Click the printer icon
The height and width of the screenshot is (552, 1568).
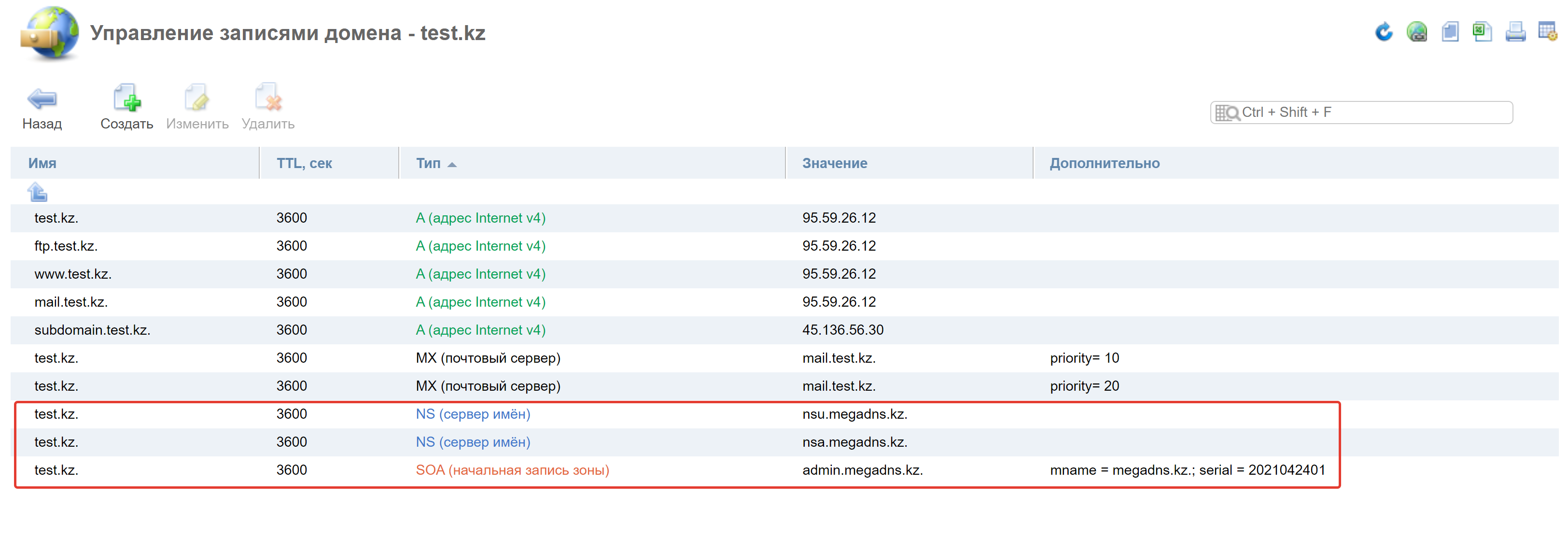(x=1515, y=32)
